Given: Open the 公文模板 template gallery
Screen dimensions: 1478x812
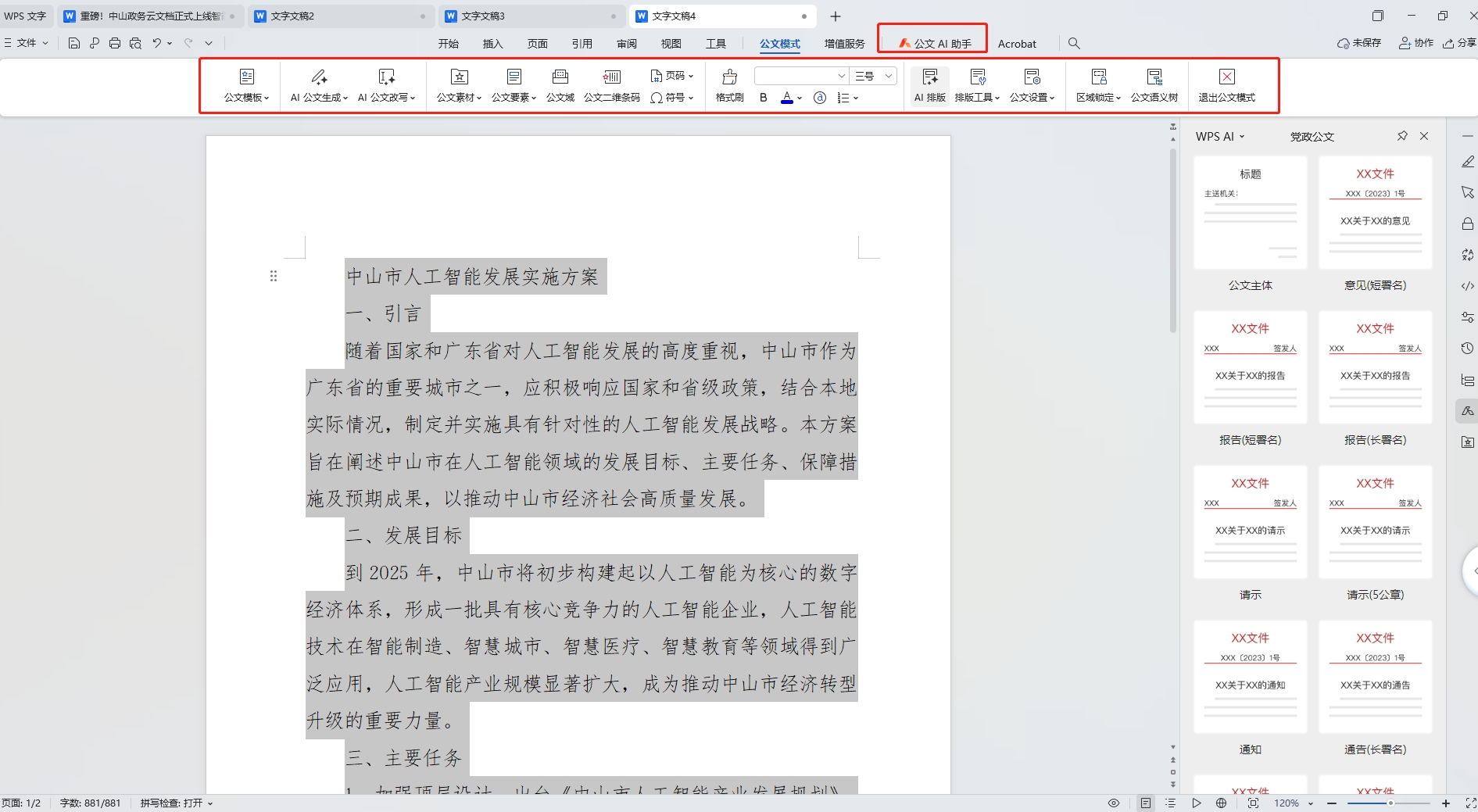Looking at the screenshot, I should [x=246, y=85].
